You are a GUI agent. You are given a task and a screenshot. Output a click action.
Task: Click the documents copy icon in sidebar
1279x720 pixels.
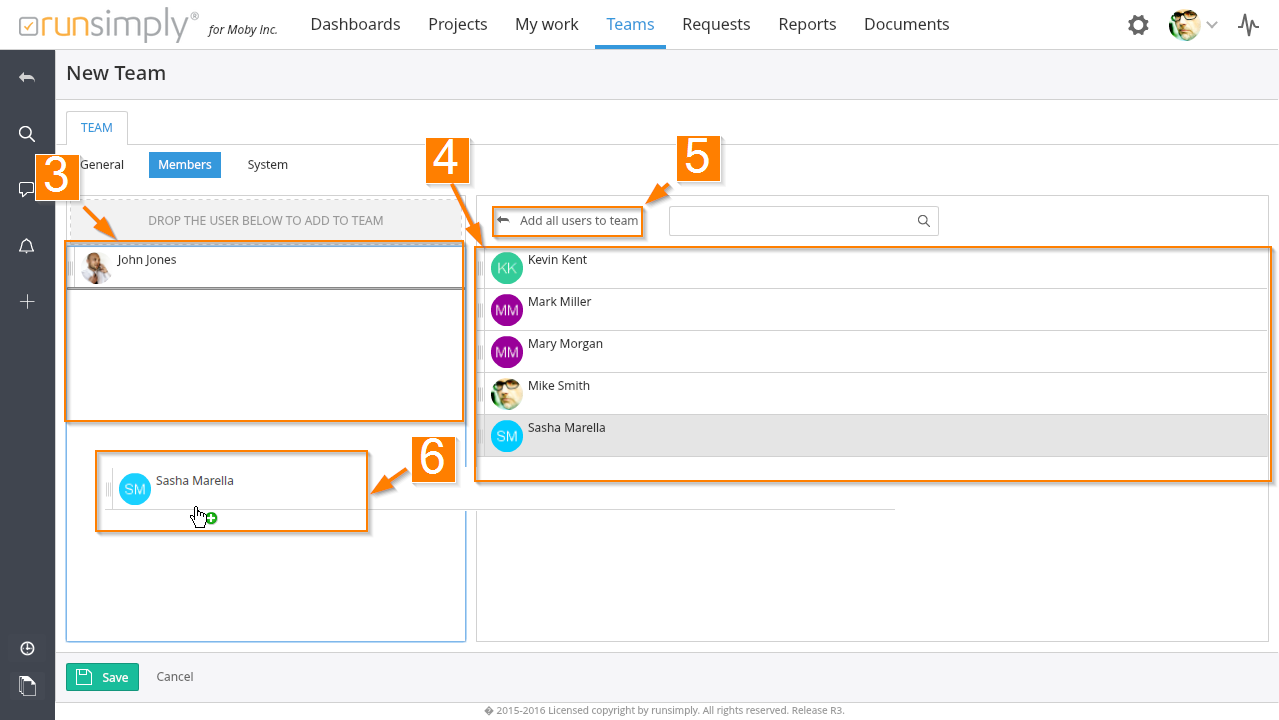click(x=27, y=686)
